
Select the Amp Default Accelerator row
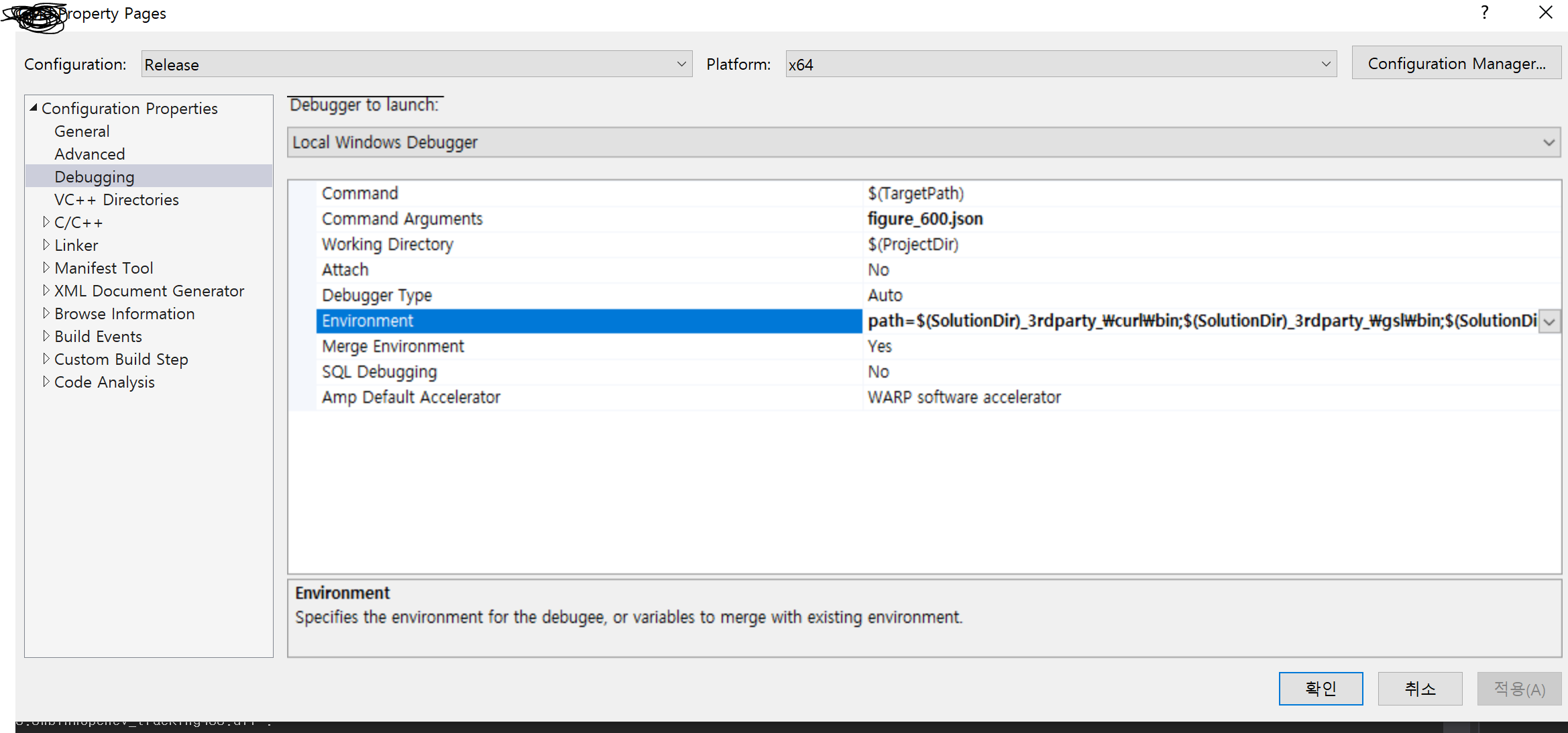(411, 398)
